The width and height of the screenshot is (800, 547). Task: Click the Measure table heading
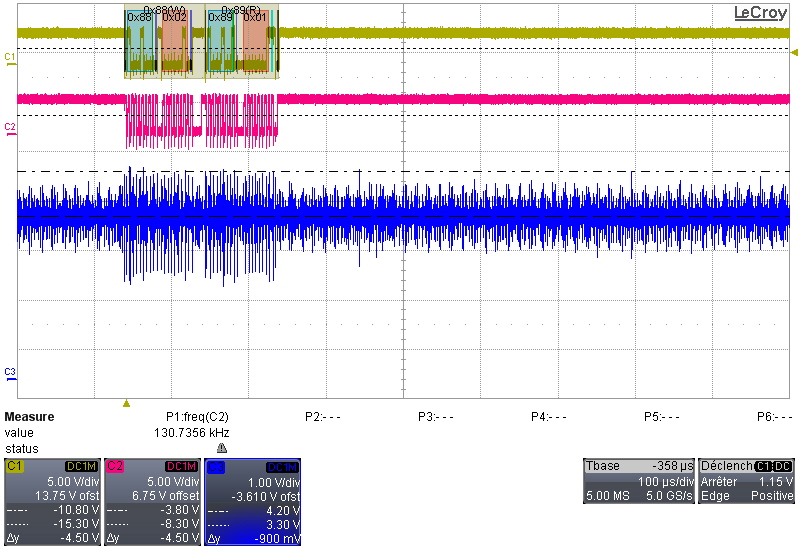[x=29, y=417]
